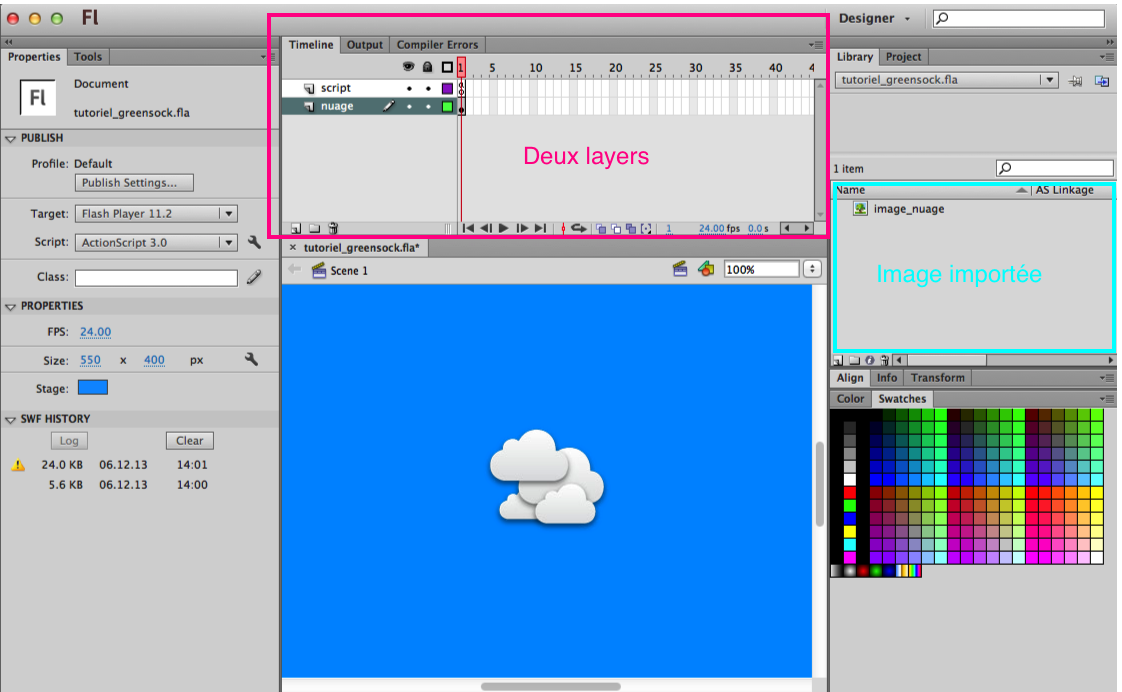Image resolution: width=1122 pixels, height=692 pixels.
Task: Click the Delete layer trash icon in Timeline
Action: (333, 228)
